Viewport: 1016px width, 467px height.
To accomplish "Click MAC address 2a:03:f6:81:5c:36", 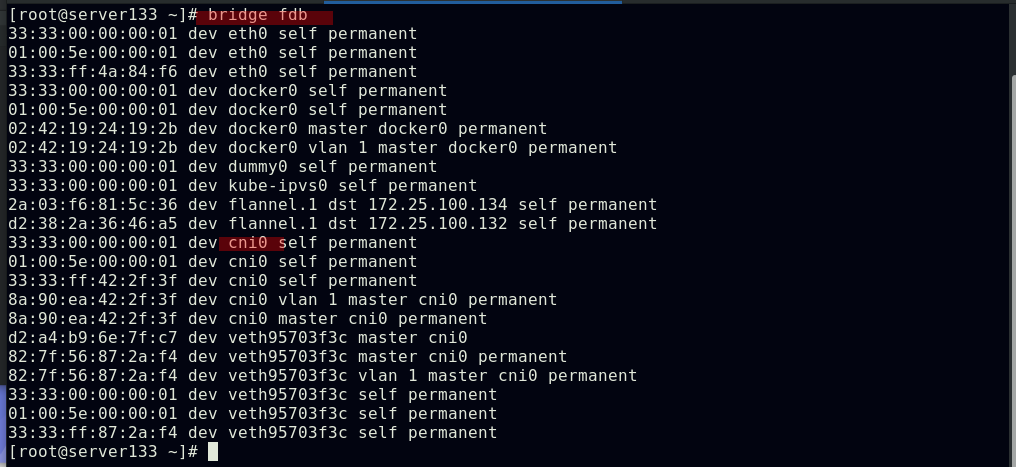I will (x=92, y=205).
